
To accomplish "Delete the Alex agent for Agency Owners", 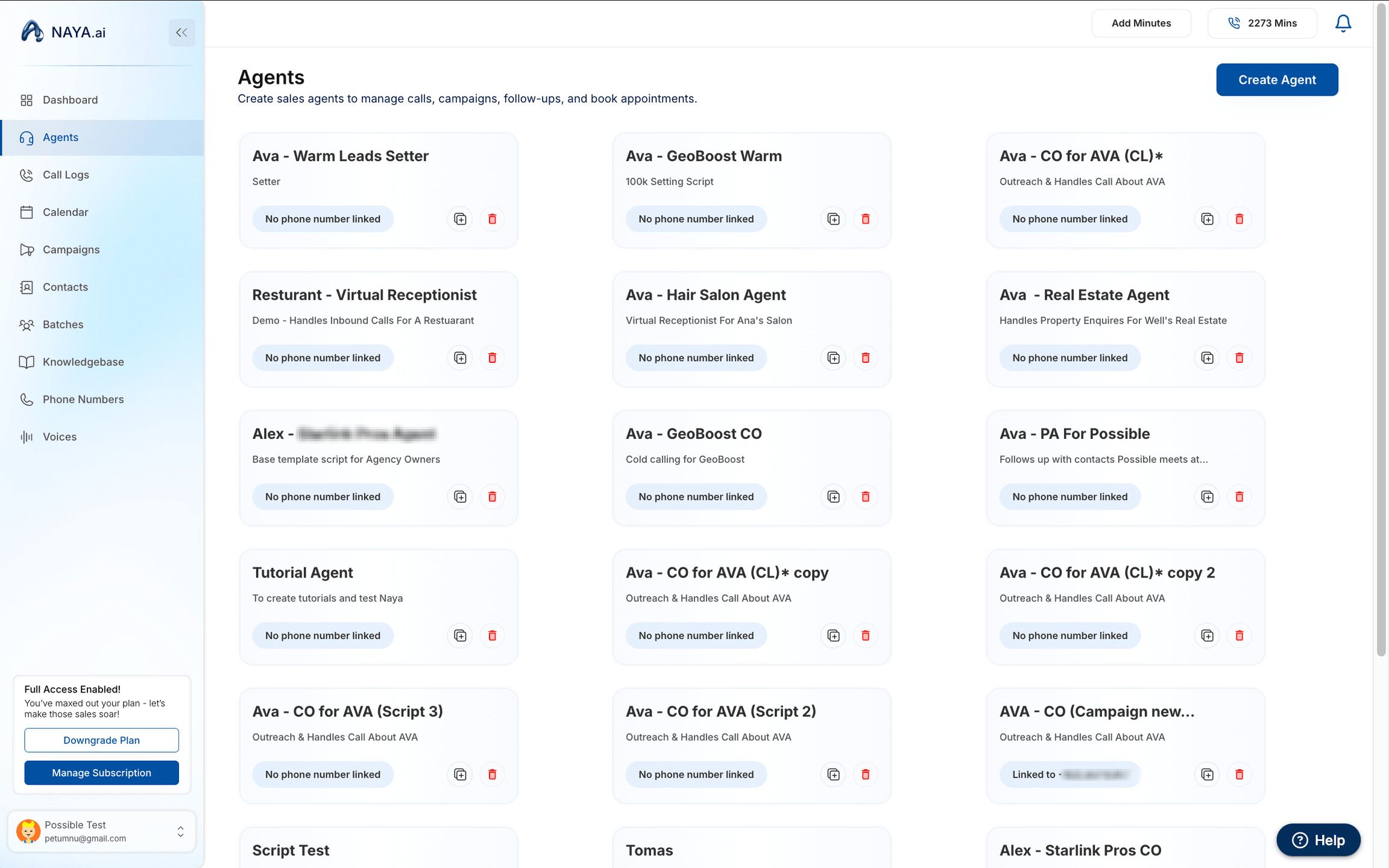I will point(492,497).
